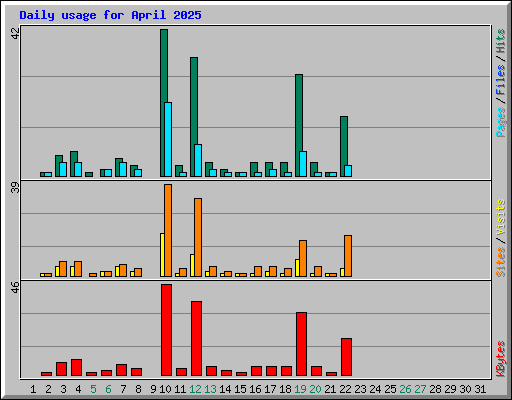Screen dimensions: 512x400
Task: Click the day 31 axis label
Action: click(480, 389)
